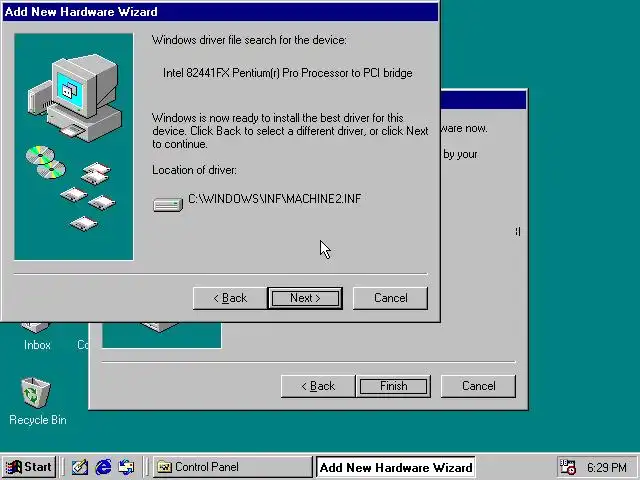The image size is (640, 480).
Task: Open the Start menu
Action: click(x=29, y=467)
